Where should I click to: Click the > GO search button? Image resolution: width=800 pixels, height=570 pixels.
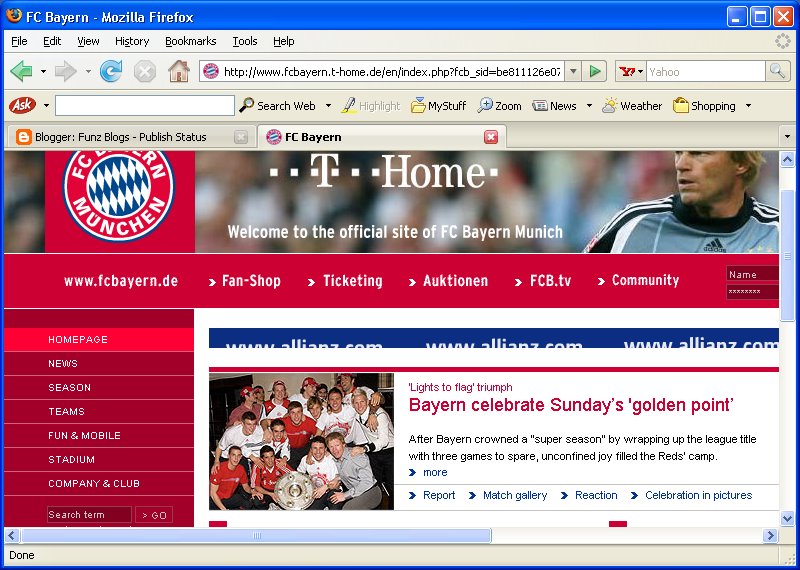point(154,515)
